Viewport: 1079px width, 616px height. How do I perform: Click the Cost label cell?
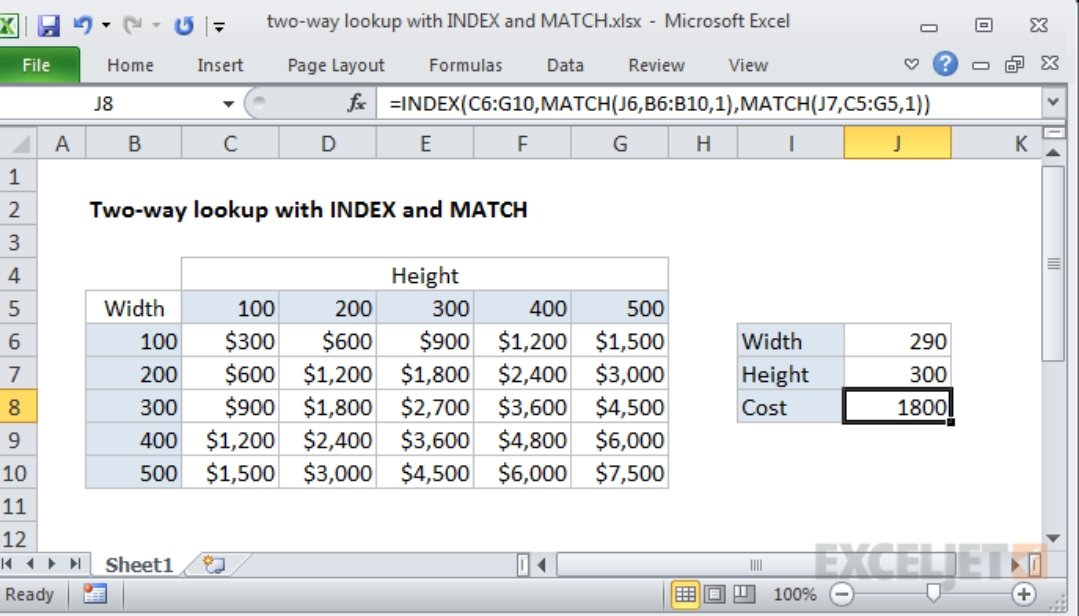pyautogui.click(x=791, y=407)
